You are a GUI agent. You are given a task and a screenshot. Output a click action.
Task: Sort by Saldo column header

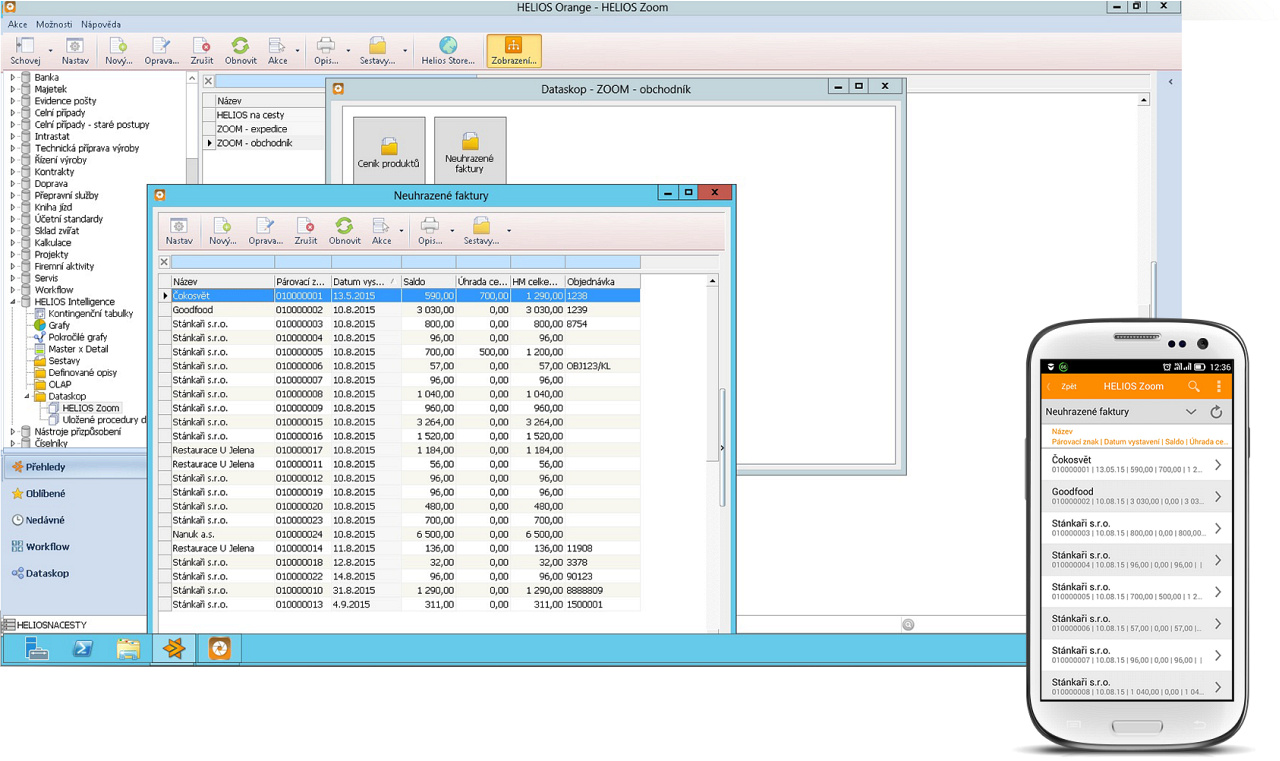[428, 282]
